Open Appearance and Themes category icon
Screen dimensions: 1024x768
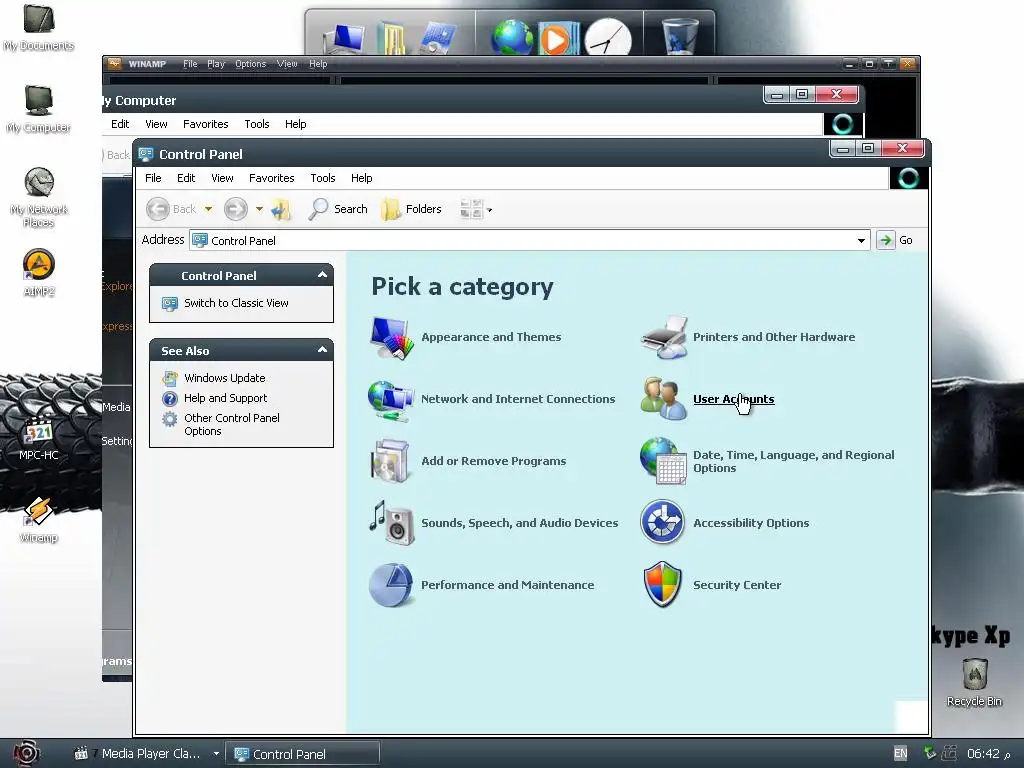(x=392, y=338)
